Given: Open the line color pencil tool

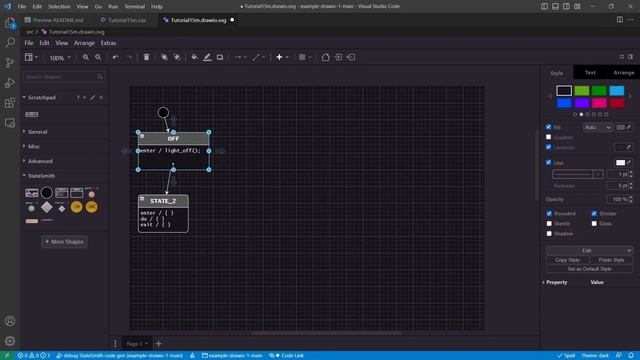Looking at the screenshot, I should tap(207, 57).
